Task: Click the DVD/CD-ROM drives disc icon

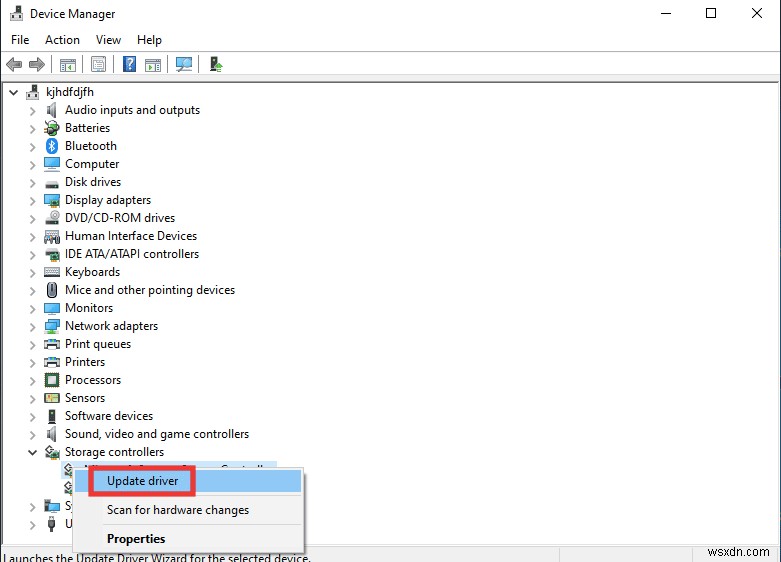Action: [52, 218]
